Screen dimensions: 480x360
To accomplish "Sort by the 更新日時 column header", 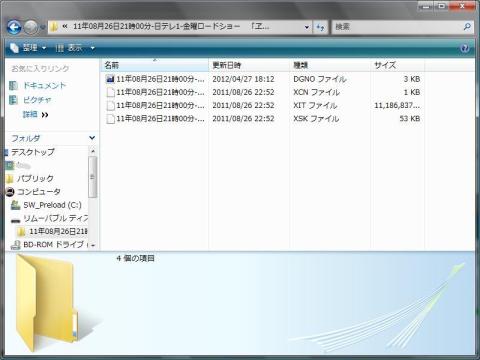I will coord(249,65).
